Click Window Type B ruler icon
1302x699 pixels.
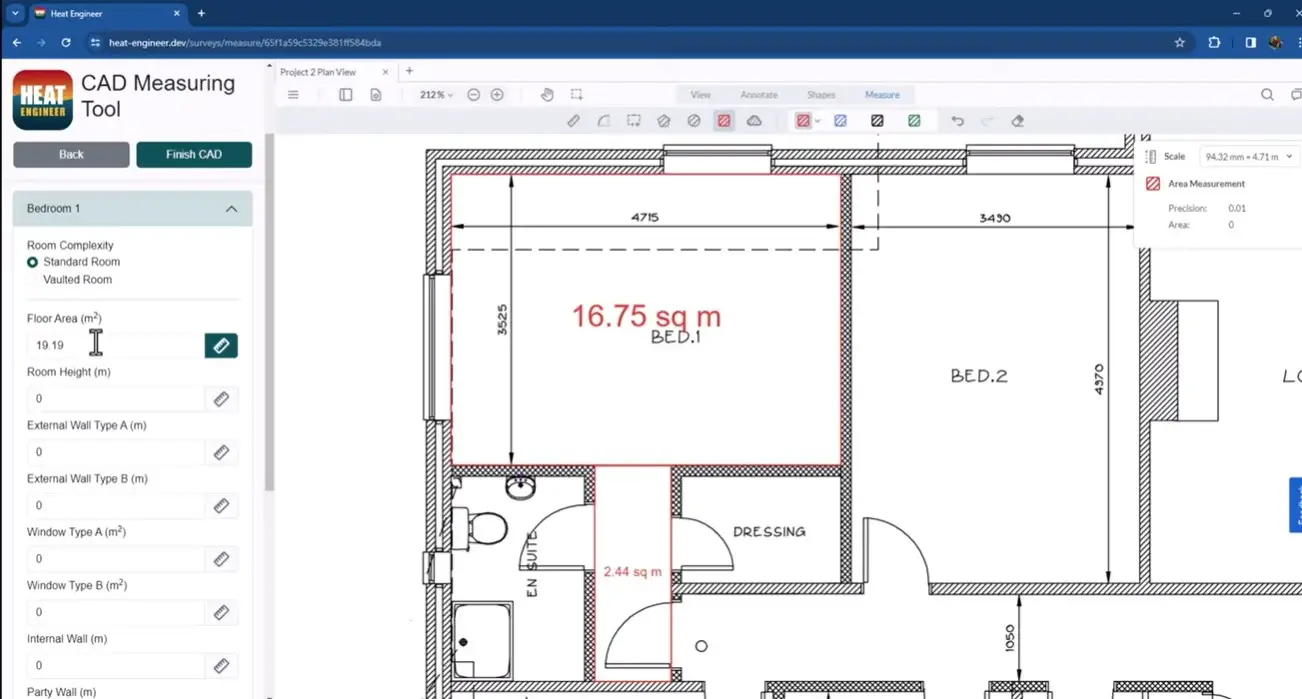point(221,612)
